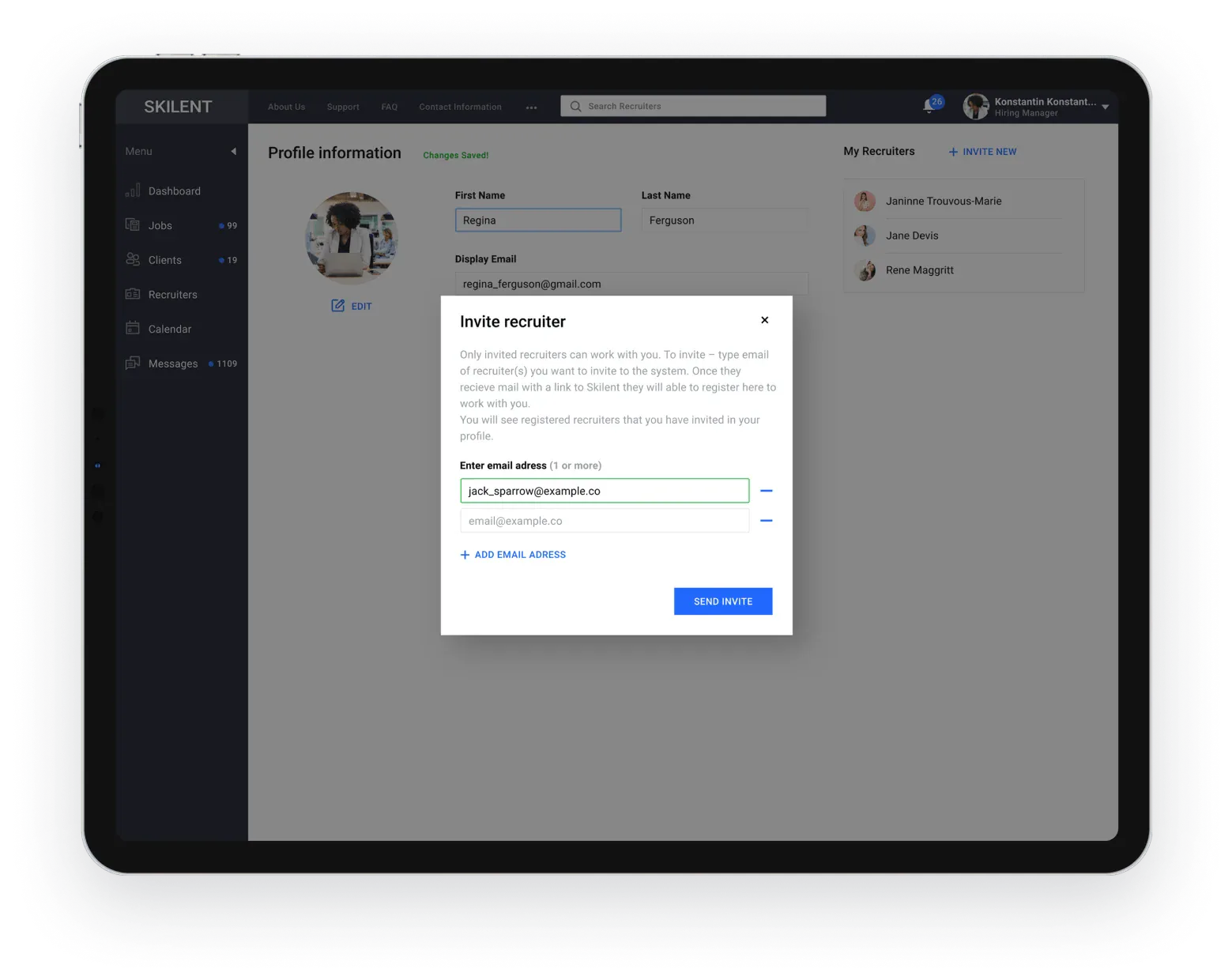Click the Messages 1109 count badge
The height and width of the screenshot is (980, 1232).
223,364
